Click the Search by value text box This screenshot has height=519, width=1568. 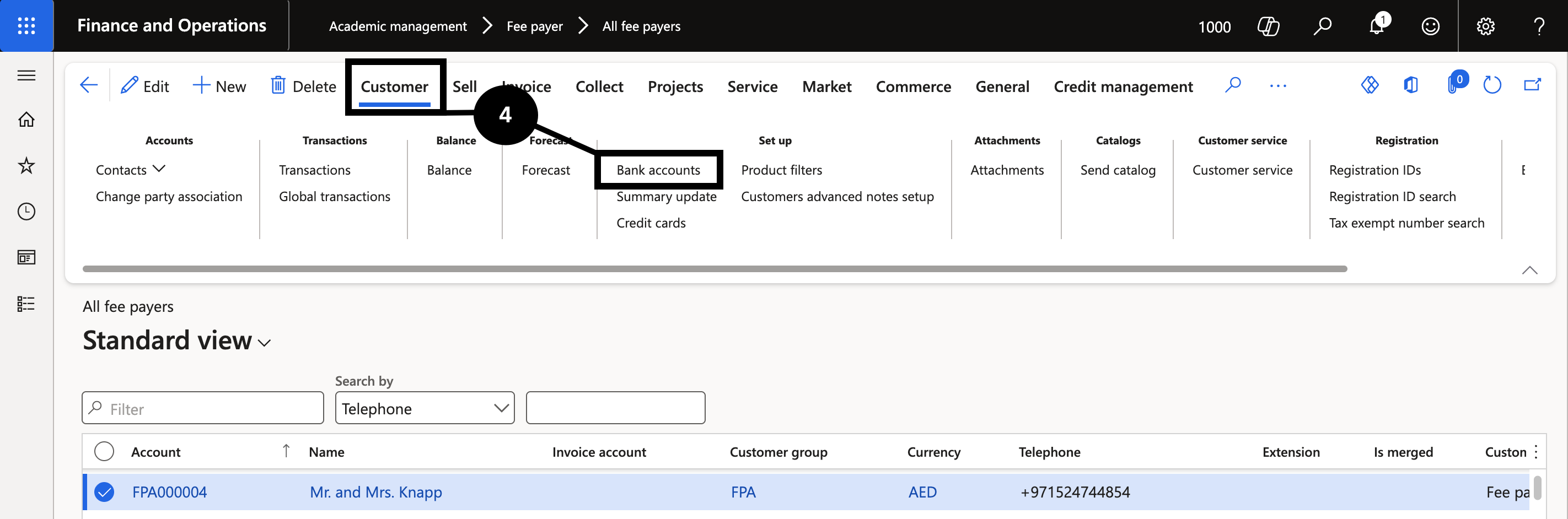(615, 408)
